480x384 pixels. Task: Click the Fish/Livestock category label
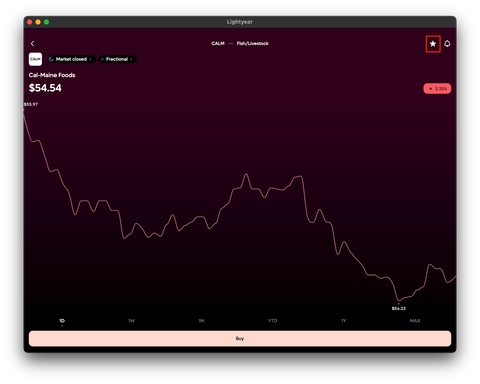coord(252,43)
